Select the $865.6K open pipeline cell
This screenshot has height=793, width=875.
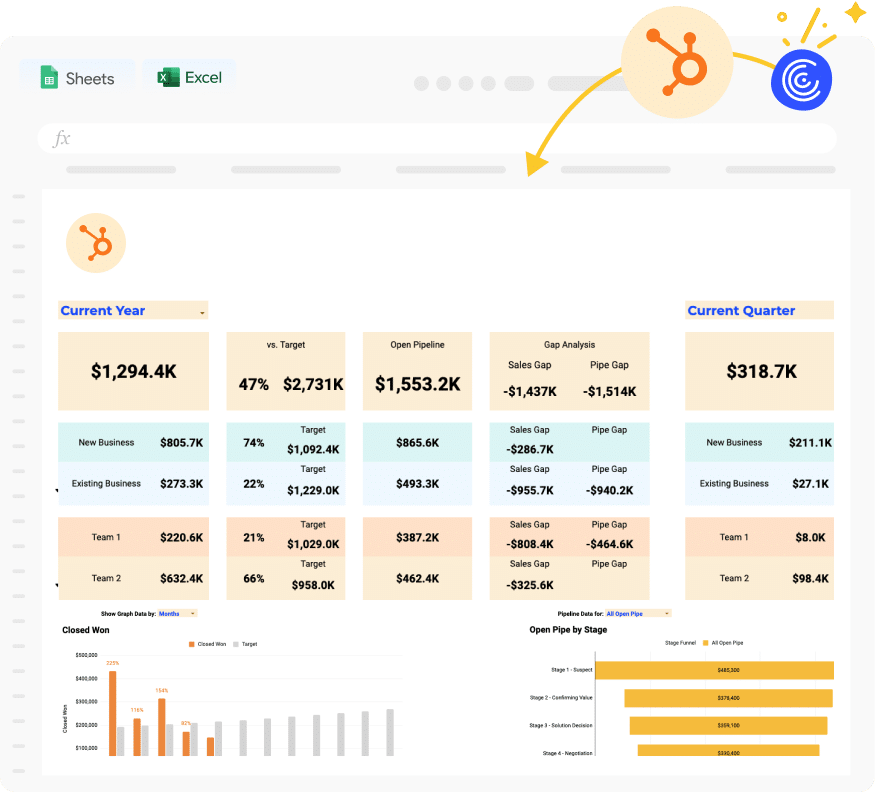pyautogui.click(x=417, y=443)
